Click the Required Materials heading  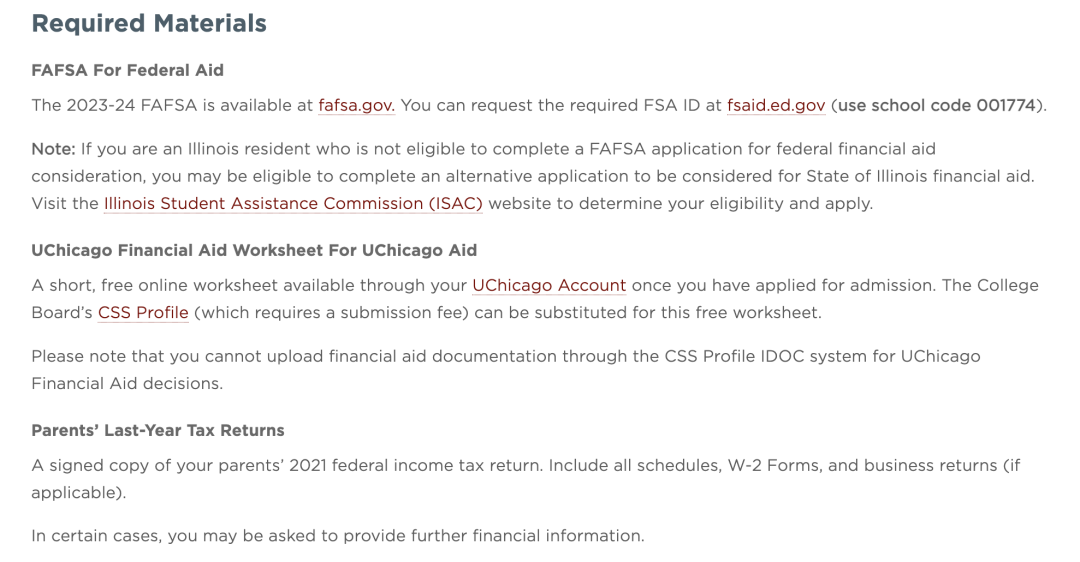click(149, 23)
